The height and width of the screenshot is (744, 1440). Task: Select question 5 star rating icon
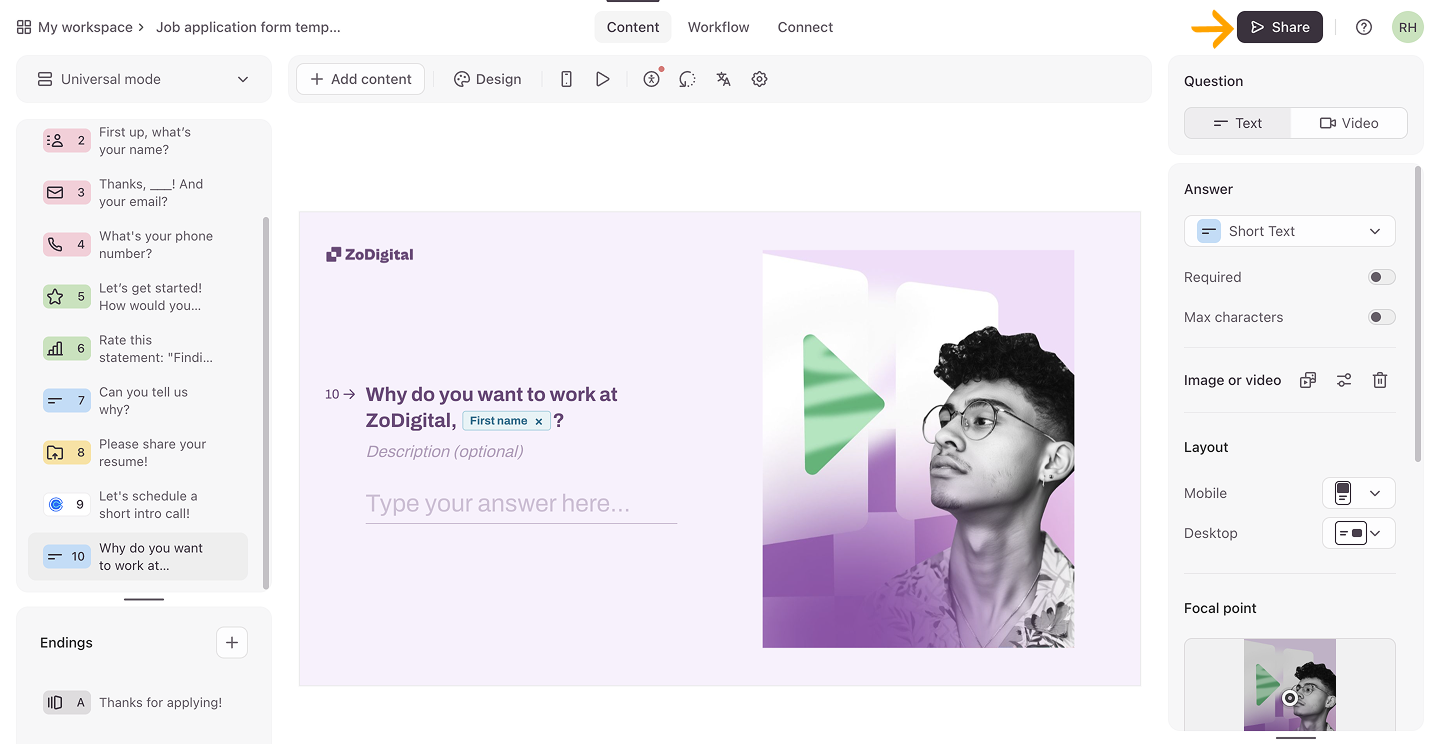tap(67, 297)
